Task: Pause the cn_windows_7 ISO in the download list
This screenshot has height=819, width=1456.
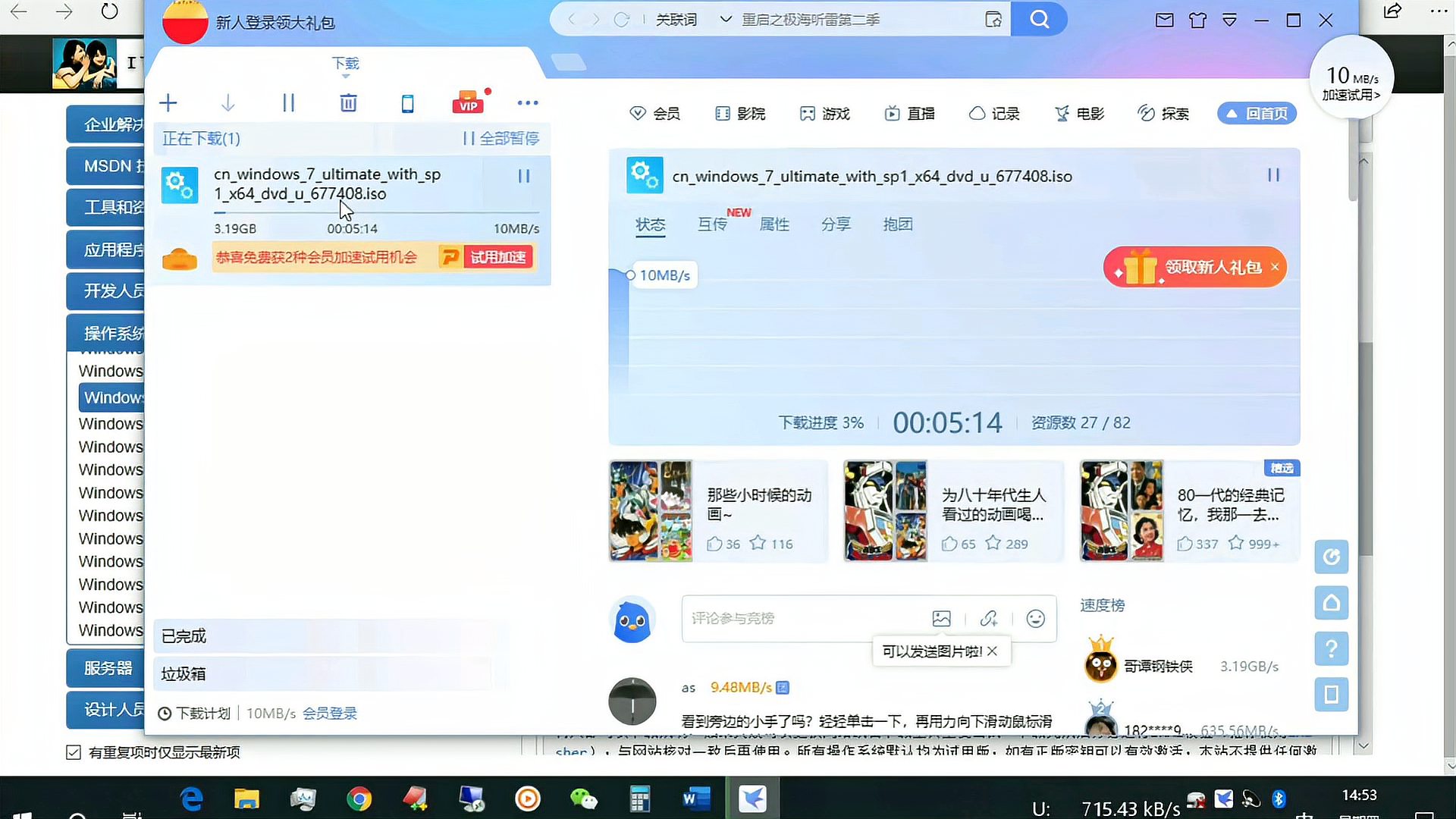Action: [524, 176]
